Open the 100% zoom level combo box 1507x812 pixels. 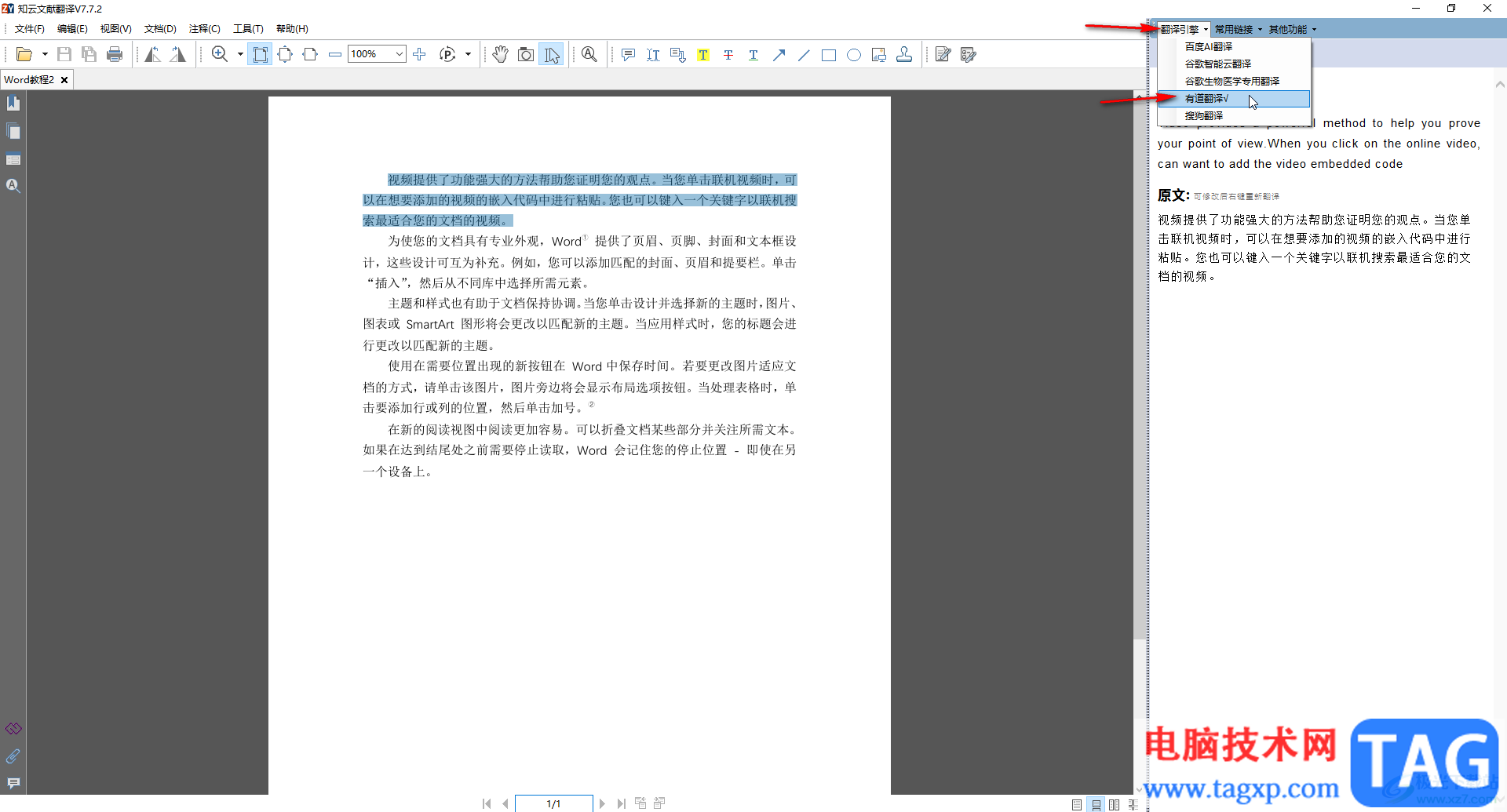coord(377,54)
